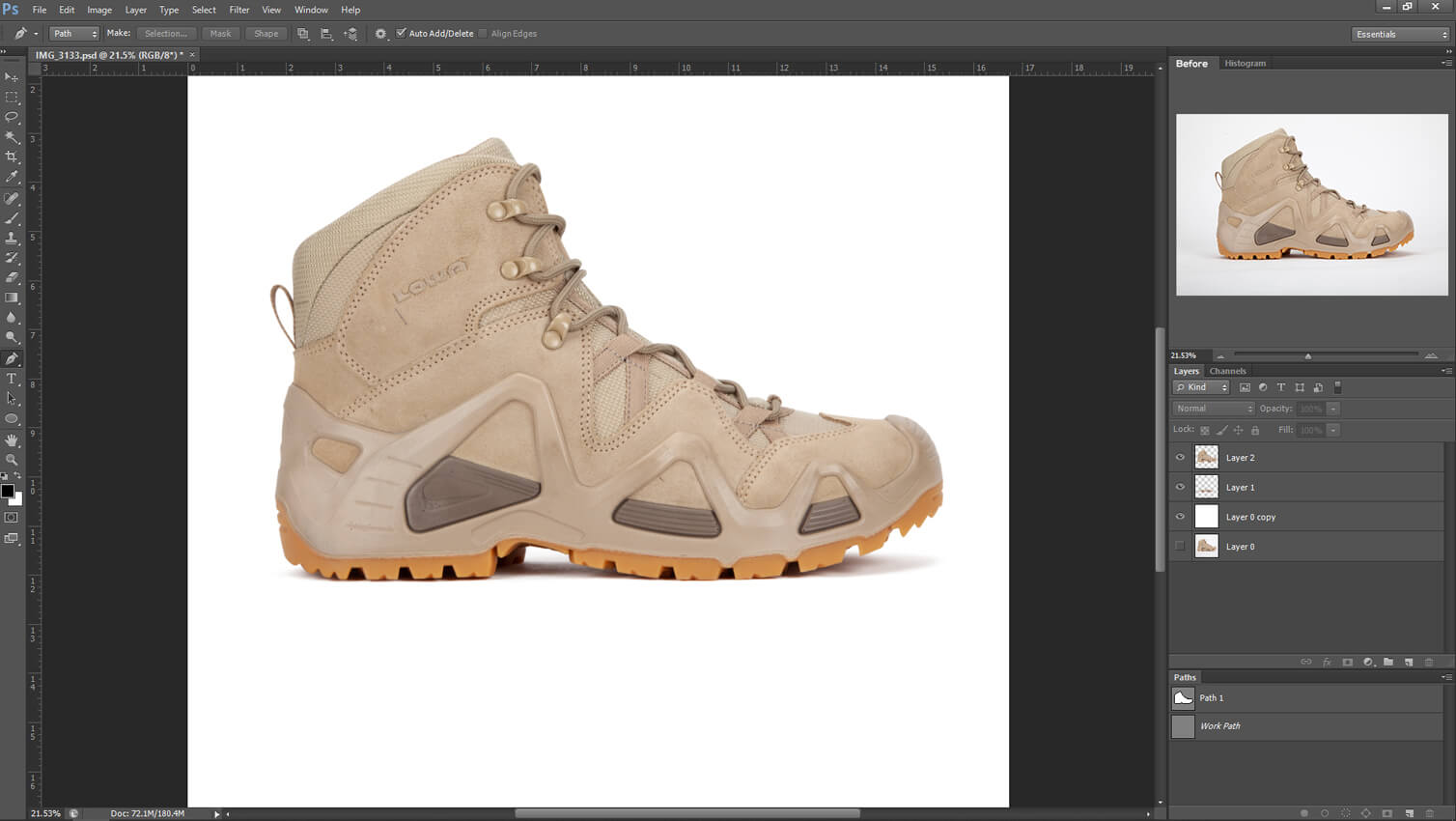Change the screen mode icon
The width and height of the screenshot is (1456, 821).
coord(12,539)
